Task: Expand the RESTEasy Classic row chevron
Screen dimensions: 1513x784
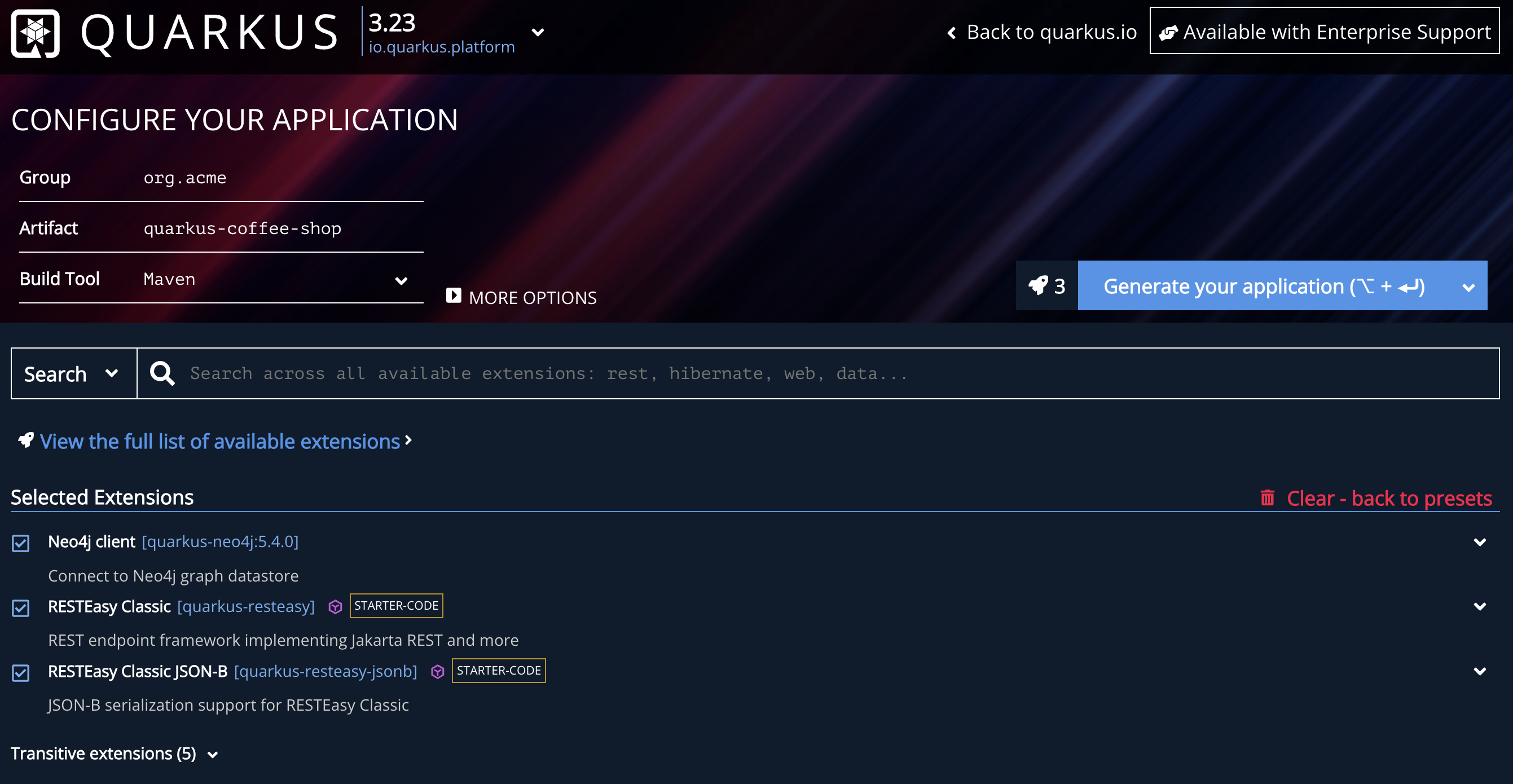Action: tap(1480, 607)
